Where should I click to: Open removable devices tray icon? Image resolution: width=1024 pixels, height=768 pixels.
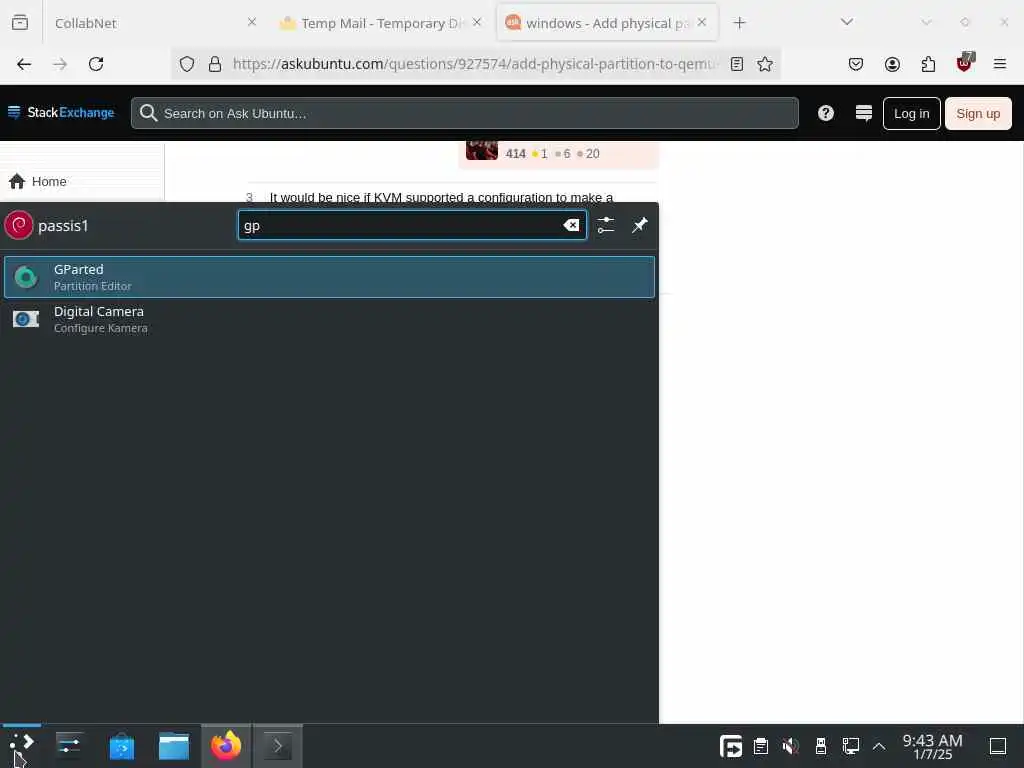[821, 746]
